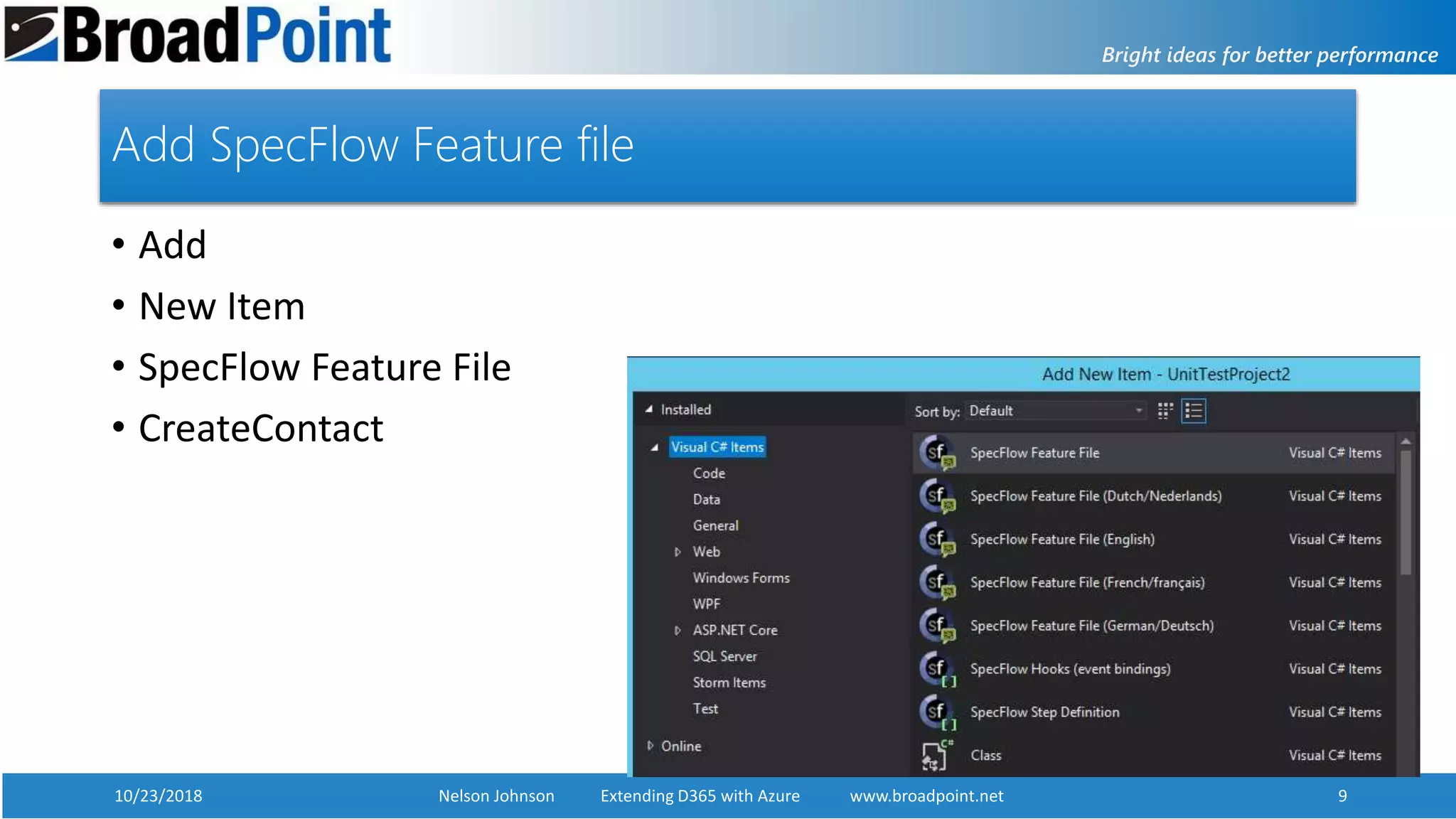Click the Add New Item - UnitTestProject2 title bar
1456x819 pixels.
(x=1024, y=374)
